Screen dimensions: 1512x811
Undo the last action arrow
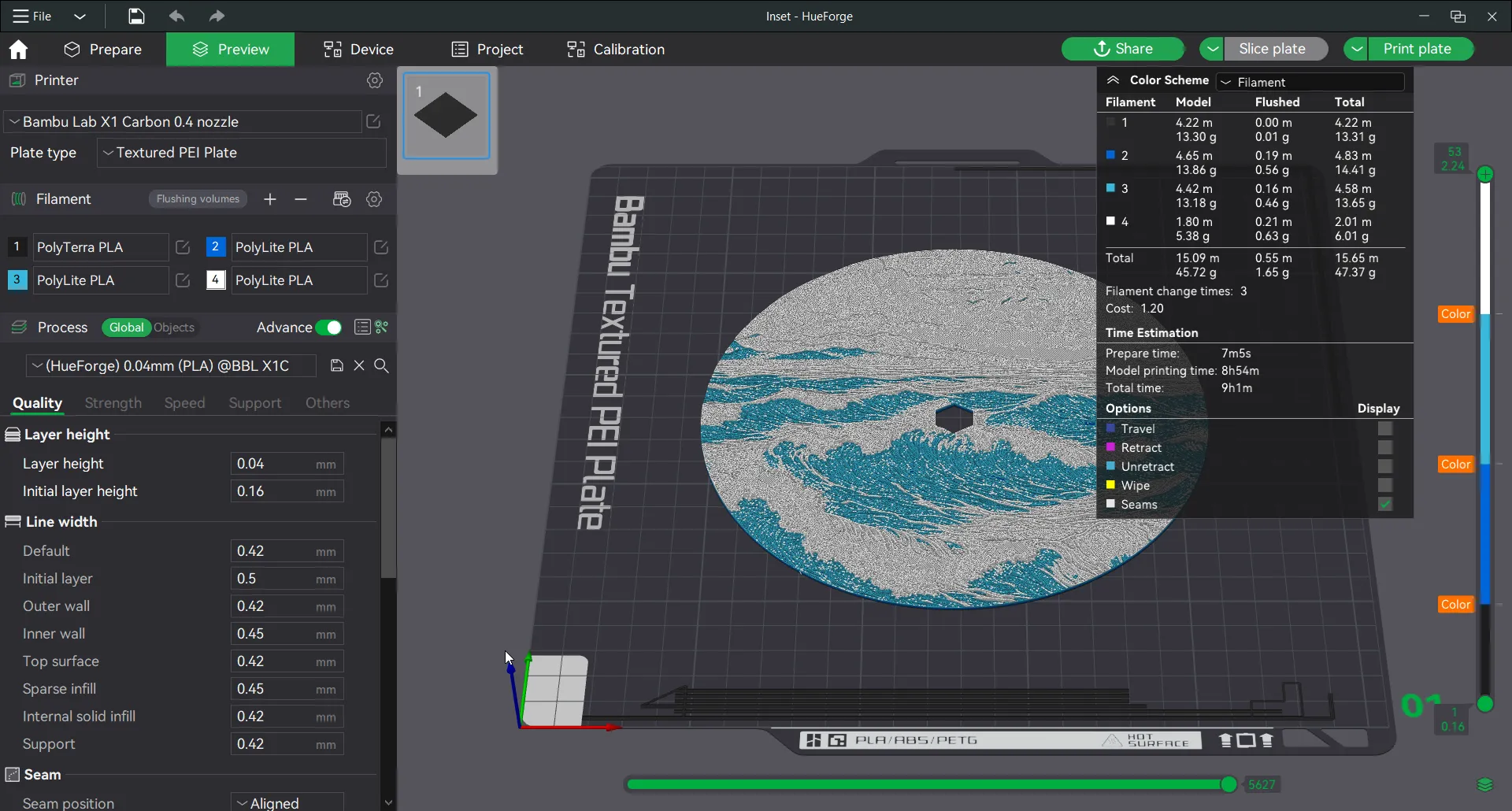[176, 16]
